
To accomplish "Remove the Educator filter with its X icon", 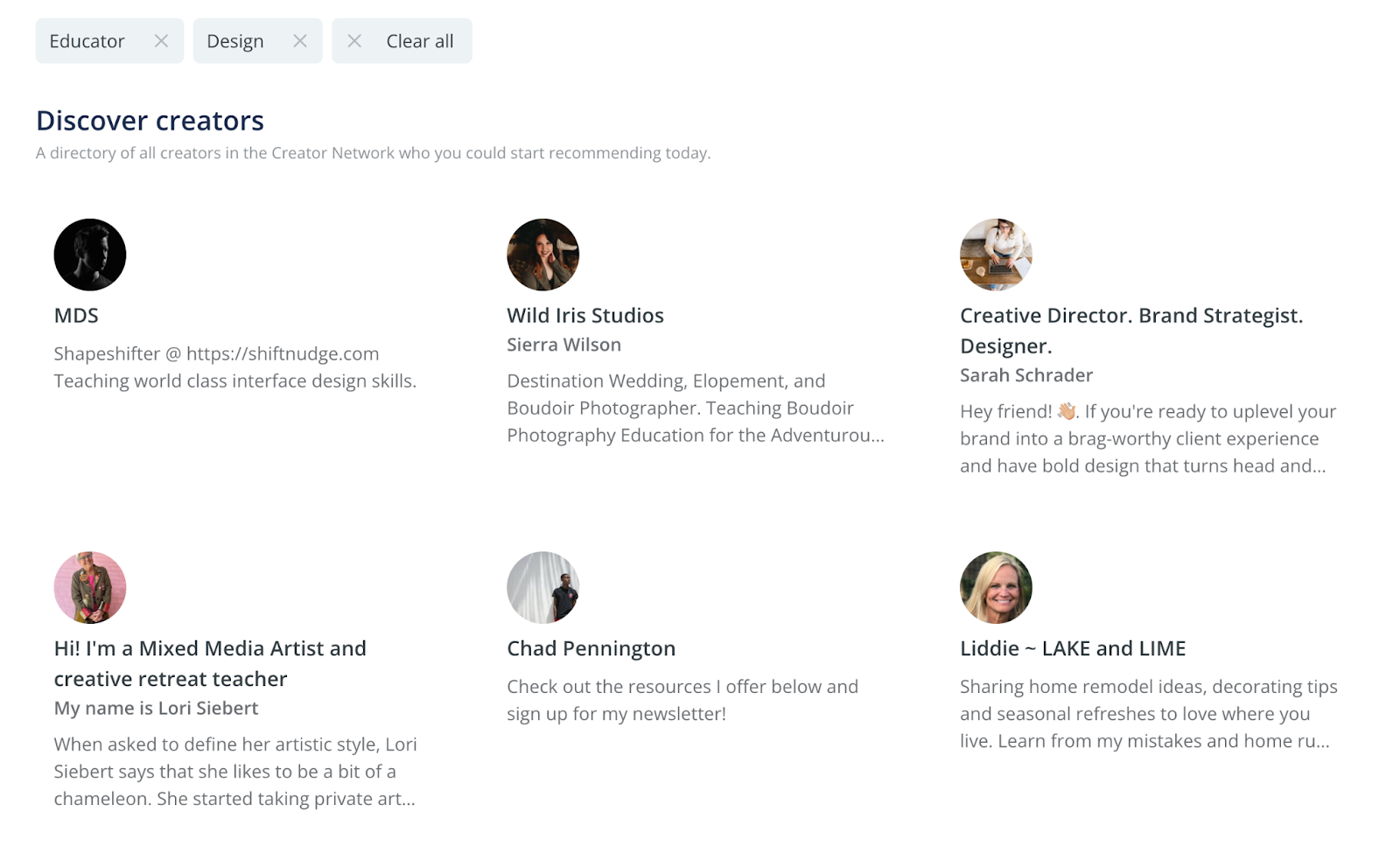I will click(161, 41).
